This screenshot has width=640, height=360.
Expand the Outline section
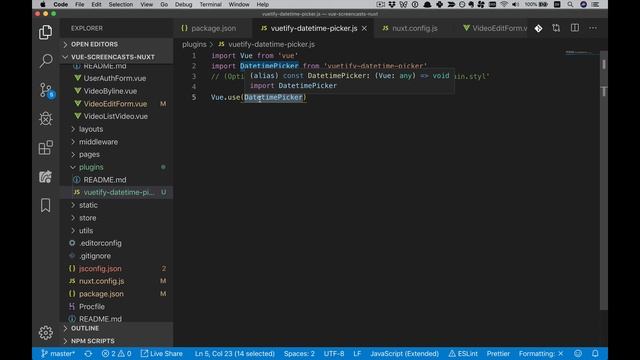[116, 328]
